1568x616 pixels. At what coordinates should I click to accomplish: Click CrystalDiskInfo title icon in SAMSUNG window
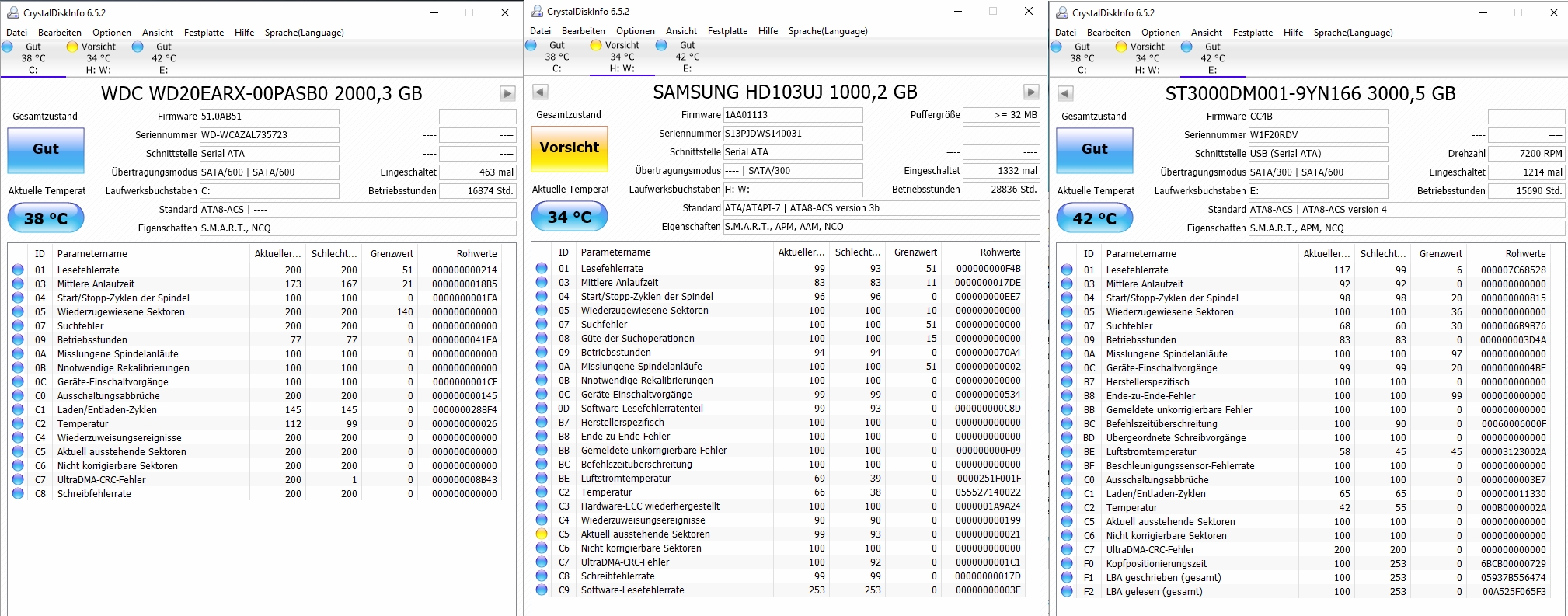536,11
